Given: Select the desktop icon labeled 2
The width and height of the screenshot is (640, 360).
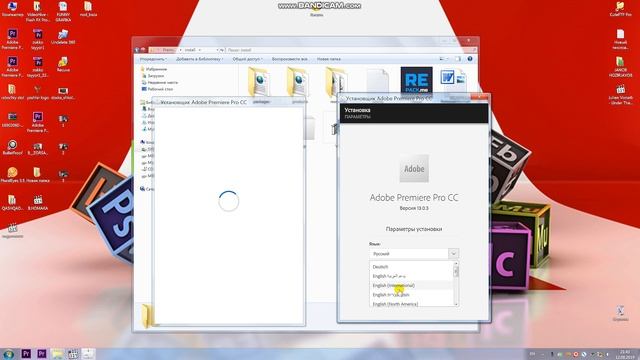Looking at the screenshot, I should point(63,149).
